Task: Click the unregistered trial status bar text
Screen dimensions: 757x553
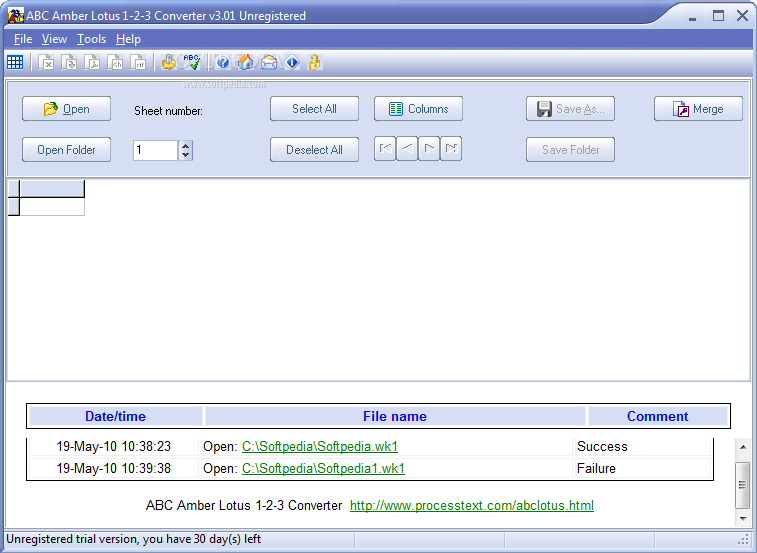Action: [x=133, y=539]
